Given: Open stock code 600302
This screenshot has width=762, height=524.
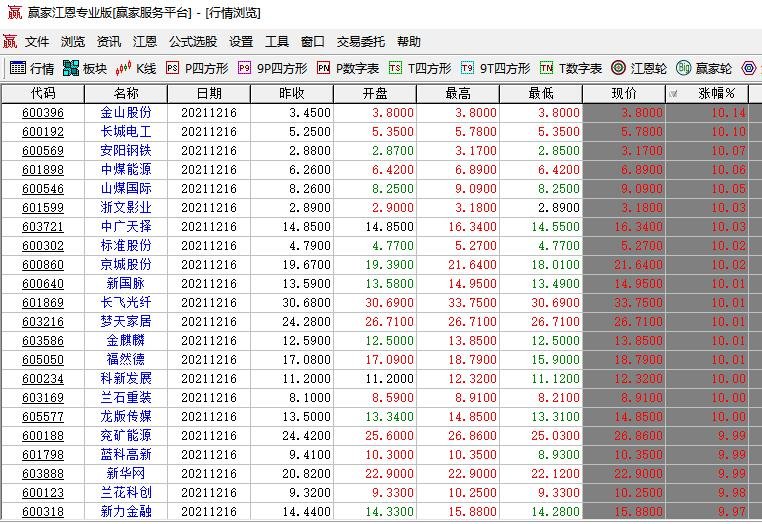Looking at the screenshot, I should coord(43,245).
